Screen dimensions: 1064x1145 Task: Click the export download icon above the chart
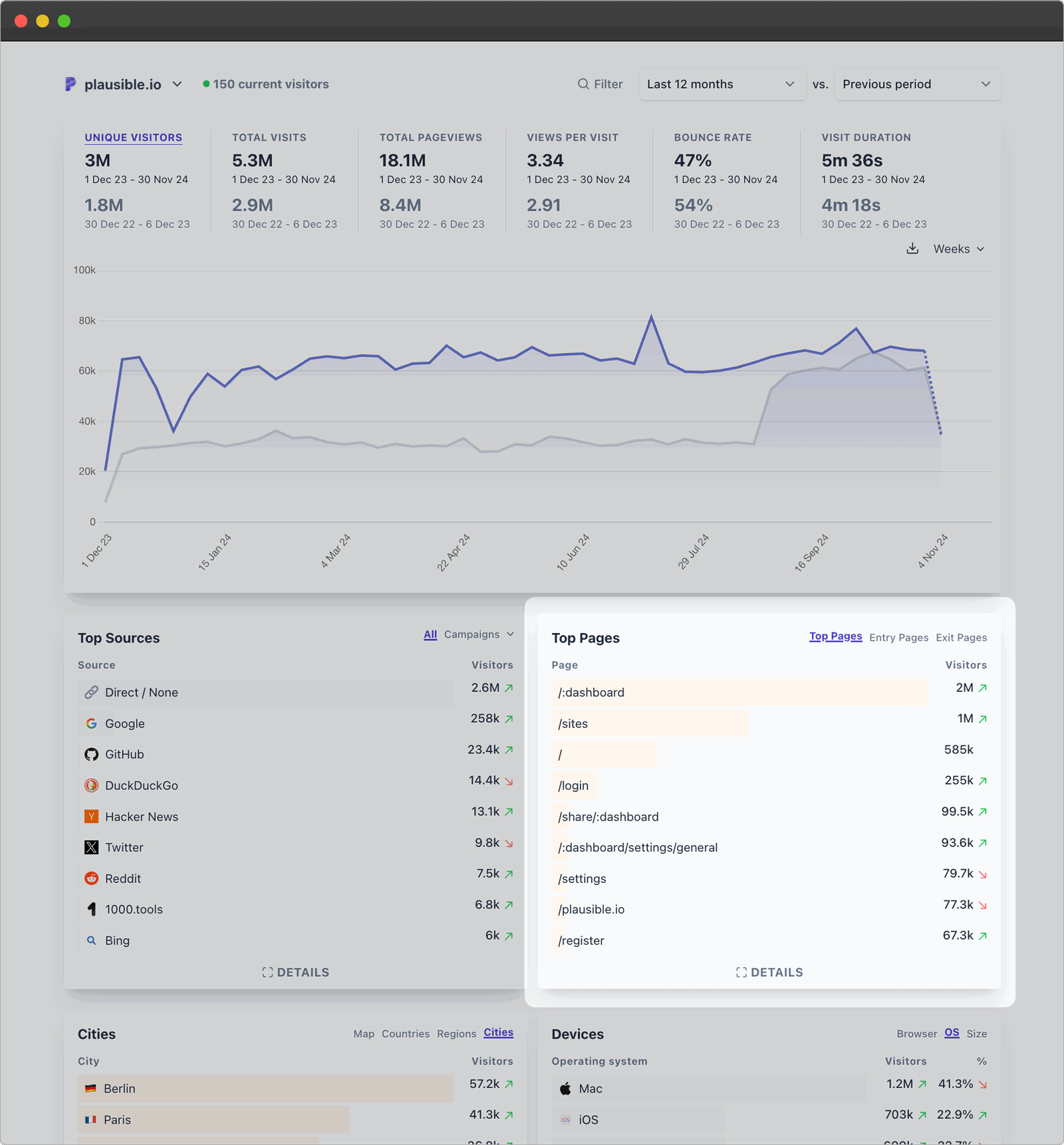point(912,249)
